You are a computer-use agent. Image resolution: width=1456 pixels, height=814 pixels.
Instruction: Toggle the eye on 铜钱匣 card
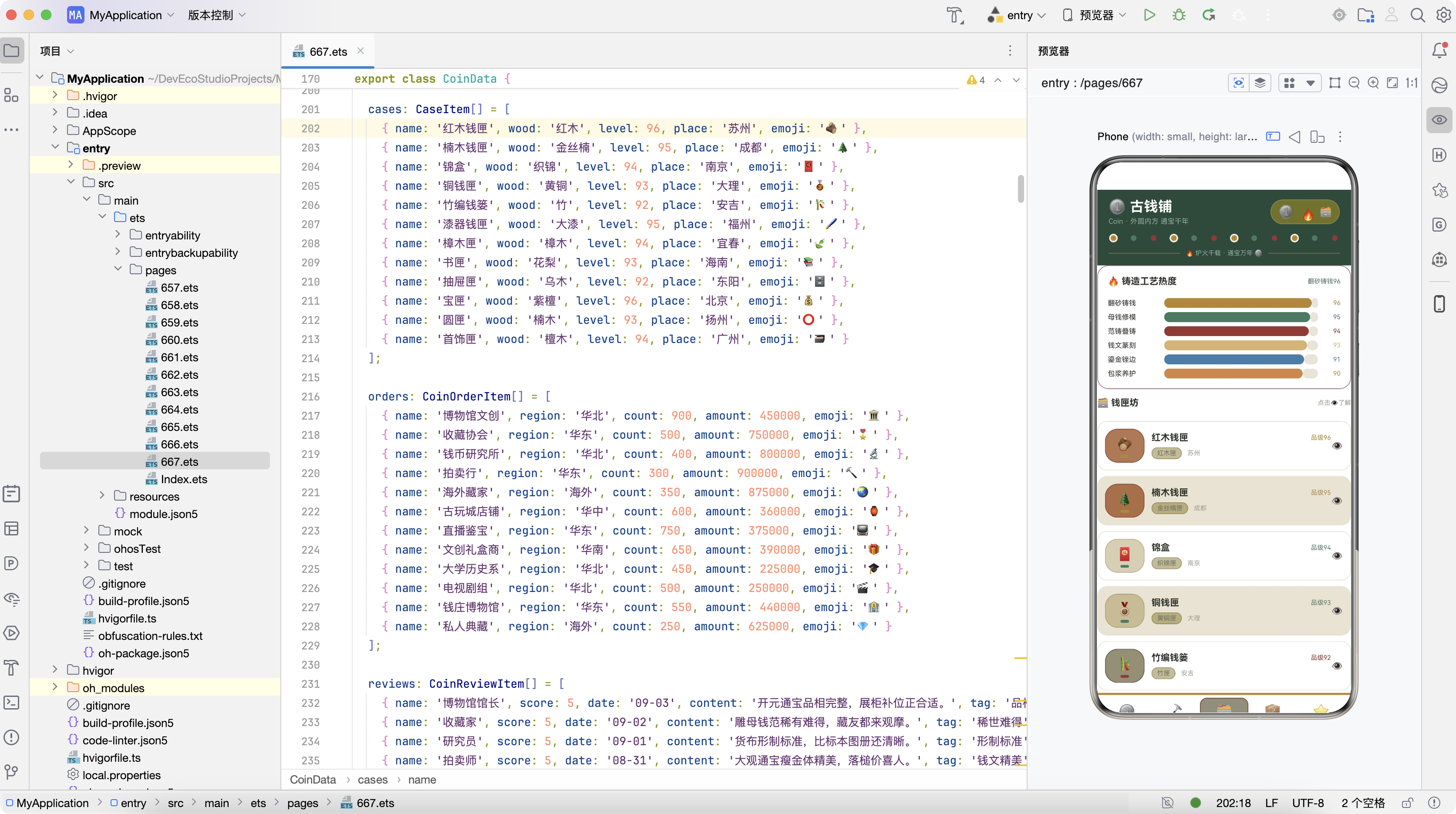tap(1337, 611)
